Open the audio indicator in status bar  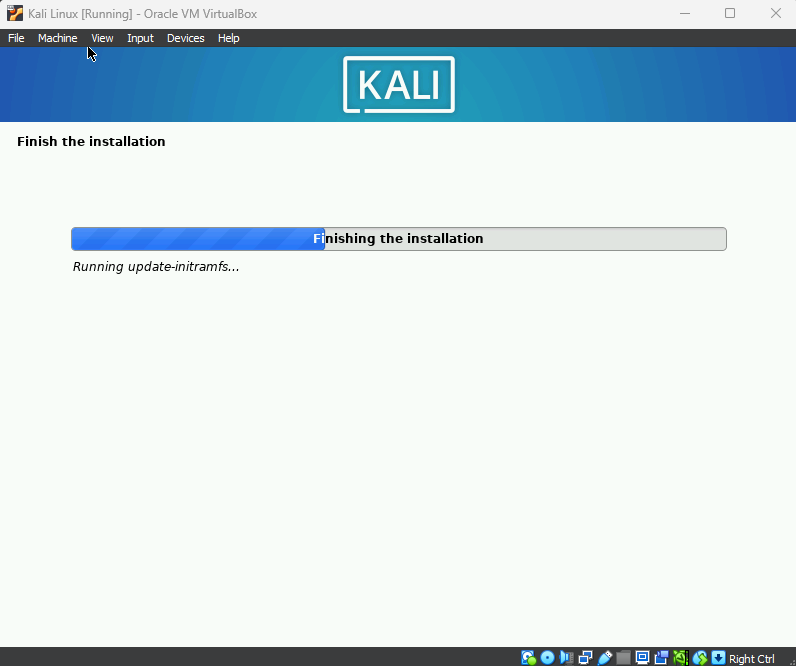click(x=566, y=658)
